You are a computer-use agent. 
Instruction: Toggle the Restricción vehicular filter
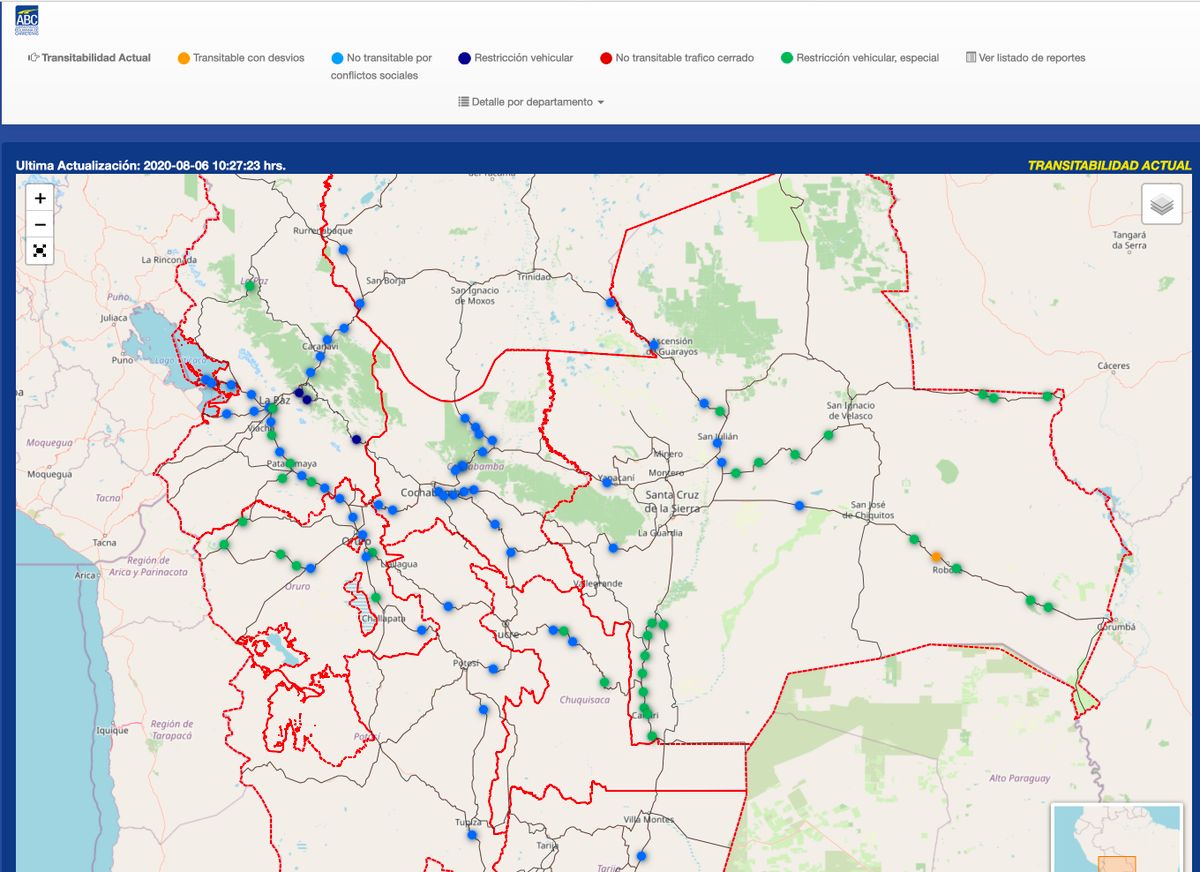[523, 58]
